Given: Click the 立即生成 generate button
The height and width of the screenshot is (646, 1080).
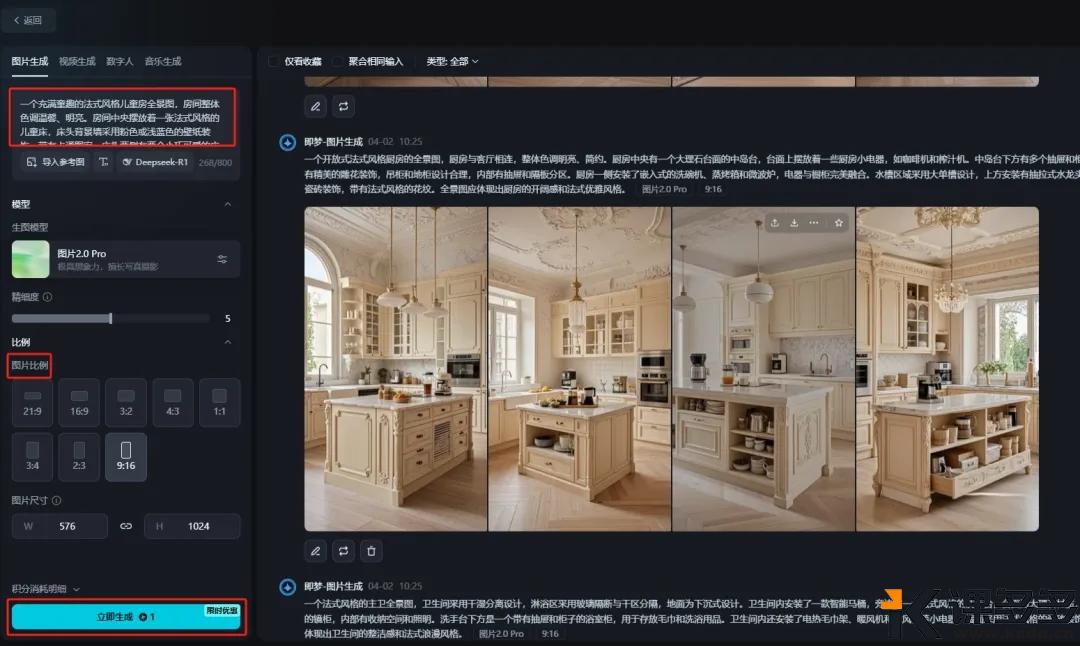Looking at the screenshot, I should click(126, 617).
